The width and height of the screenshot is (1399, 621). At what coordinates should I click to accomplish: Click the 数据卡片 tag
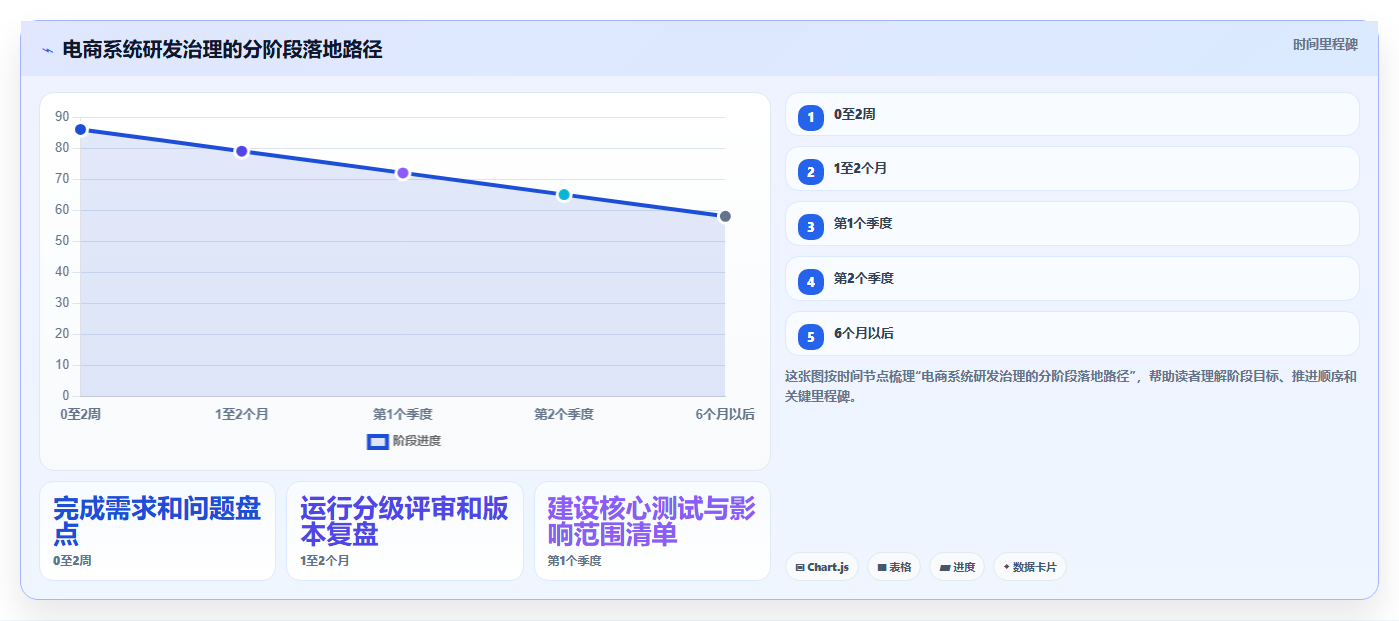[x=1030, y=567]
